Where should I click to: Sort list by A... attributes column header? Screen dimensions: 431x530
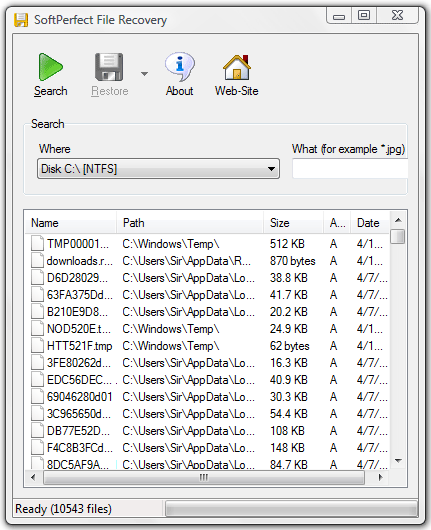point(337,223)
